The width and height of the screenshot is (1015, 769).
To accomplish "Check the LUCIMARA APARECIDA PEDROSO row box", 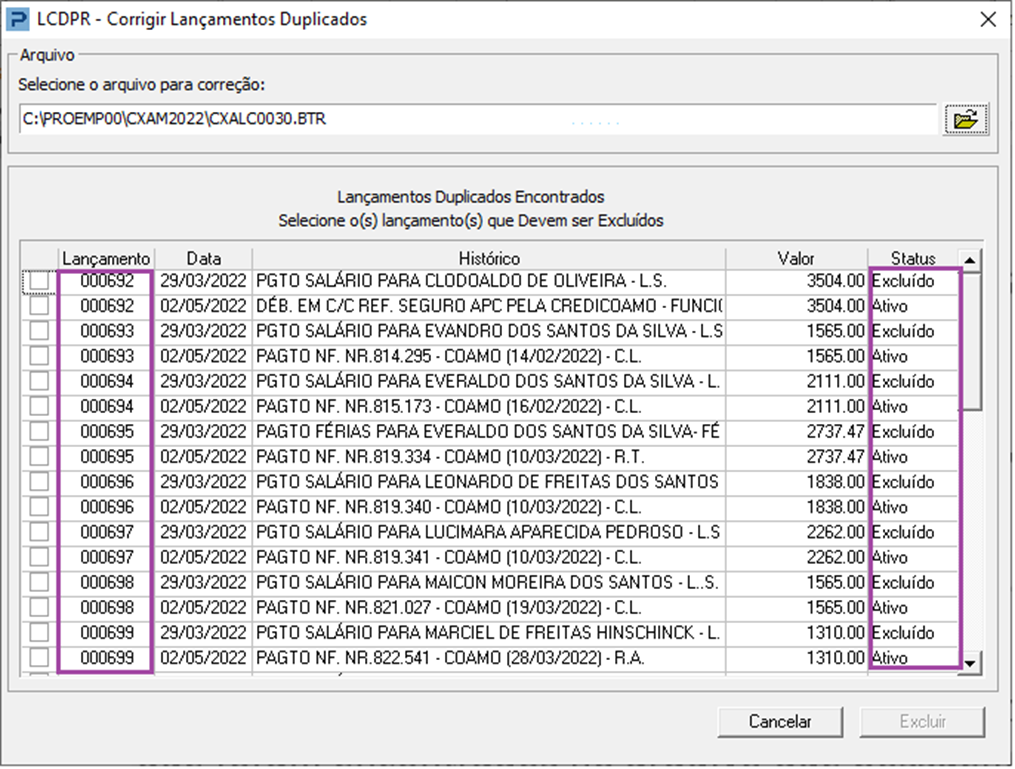I will click(39, 532).
